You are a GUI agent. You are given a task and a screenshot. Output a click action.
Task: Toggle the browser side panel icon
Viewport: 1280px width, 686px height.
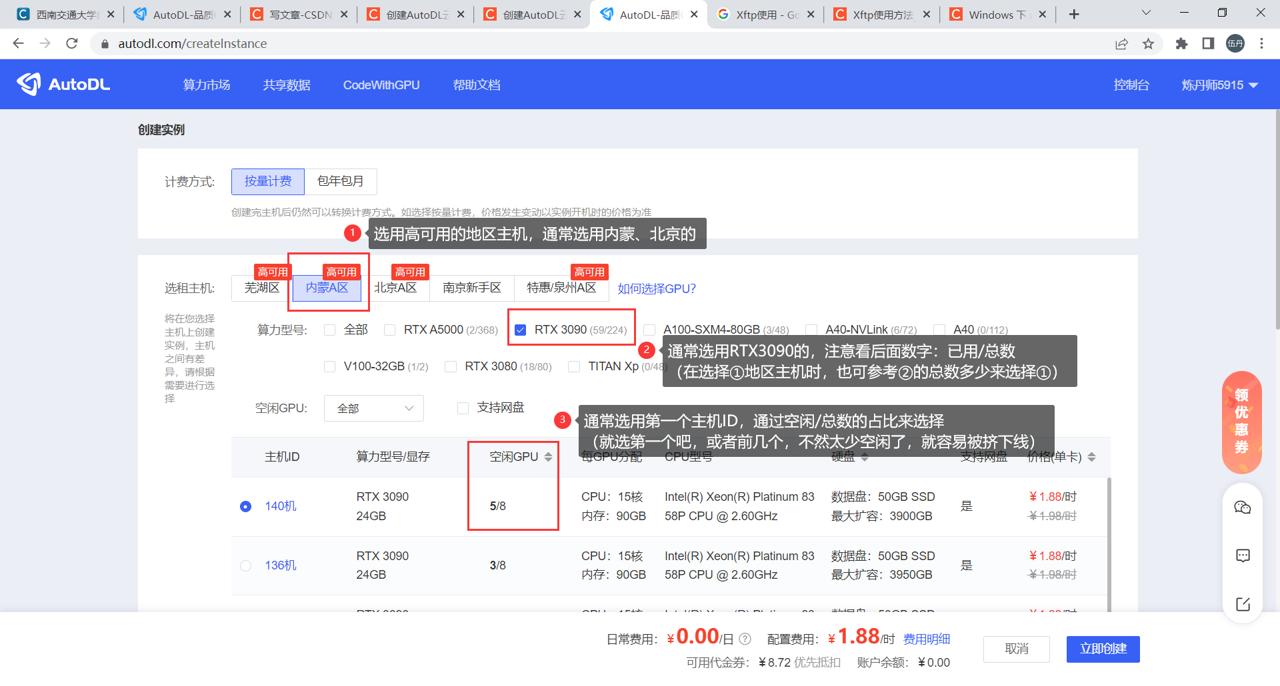point(1208,44)
